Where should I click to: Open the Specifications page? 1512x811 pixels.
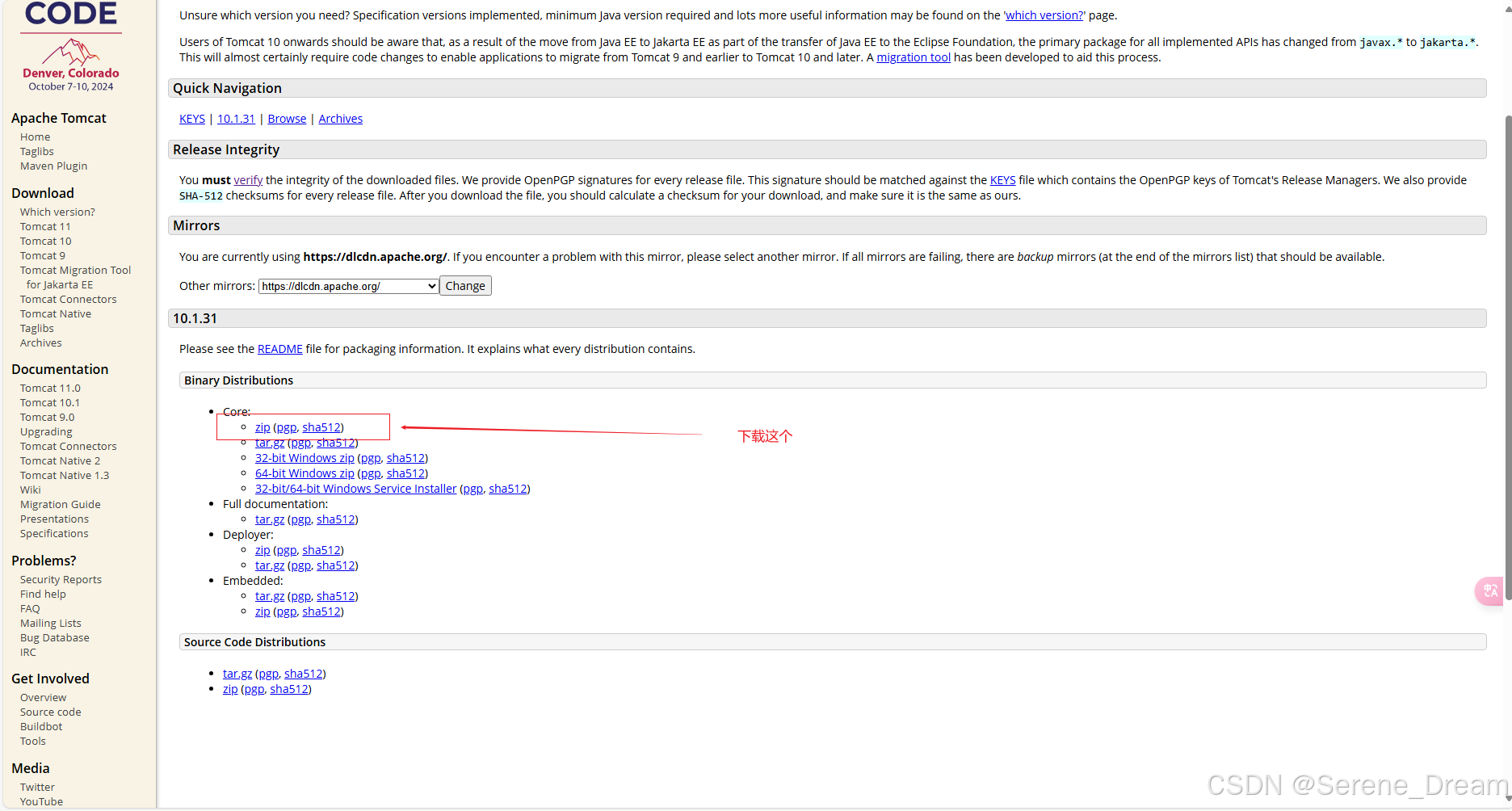click(54, 534)
